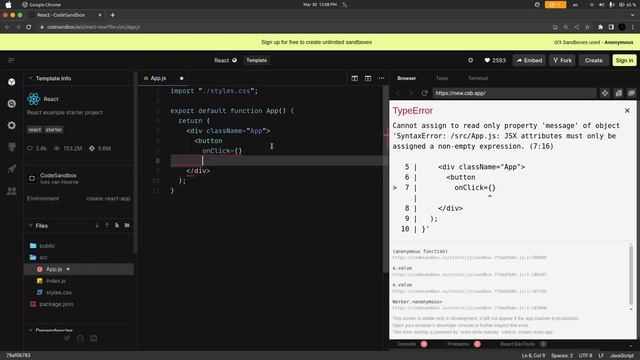
Task: Click the preview refresh icon
Action: pyautogui.click(x=424, y=93)
